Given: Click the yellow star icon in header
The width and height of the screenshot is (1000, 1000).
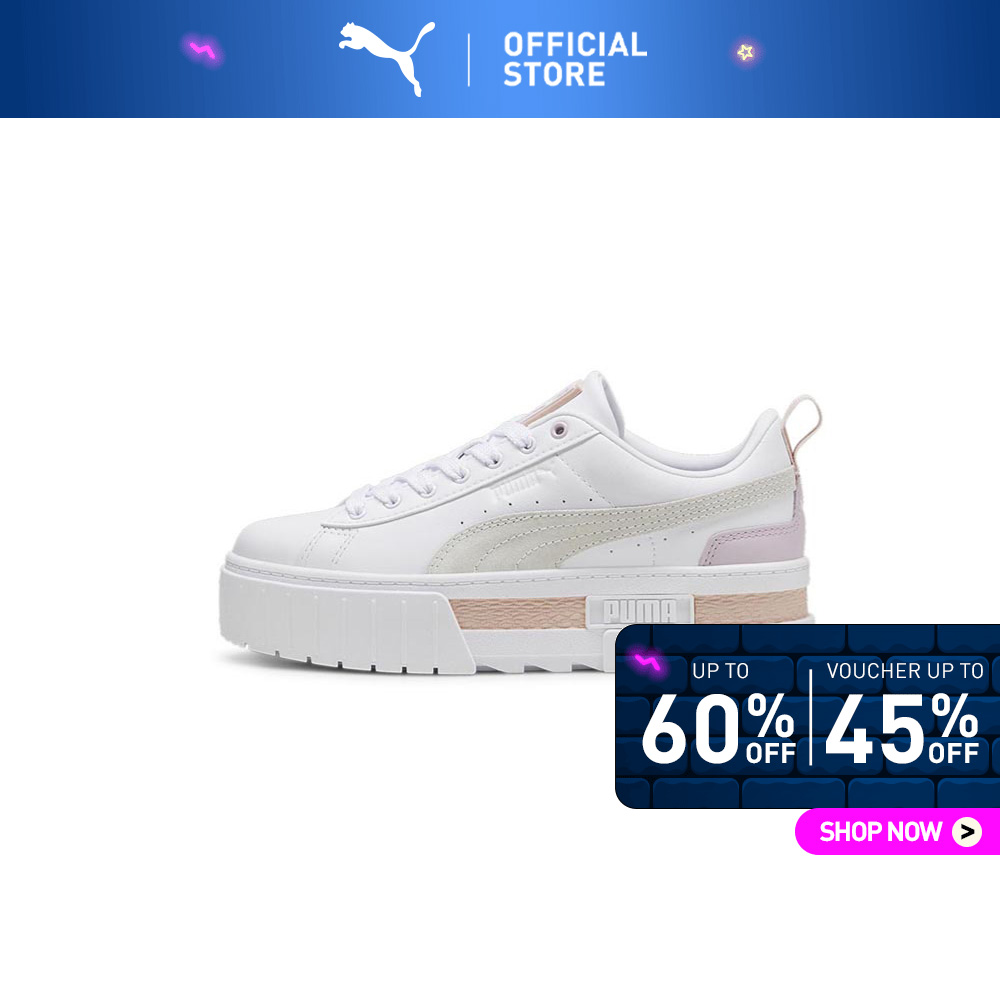Looking at the screenshot, I should click(x=745, y=52).
